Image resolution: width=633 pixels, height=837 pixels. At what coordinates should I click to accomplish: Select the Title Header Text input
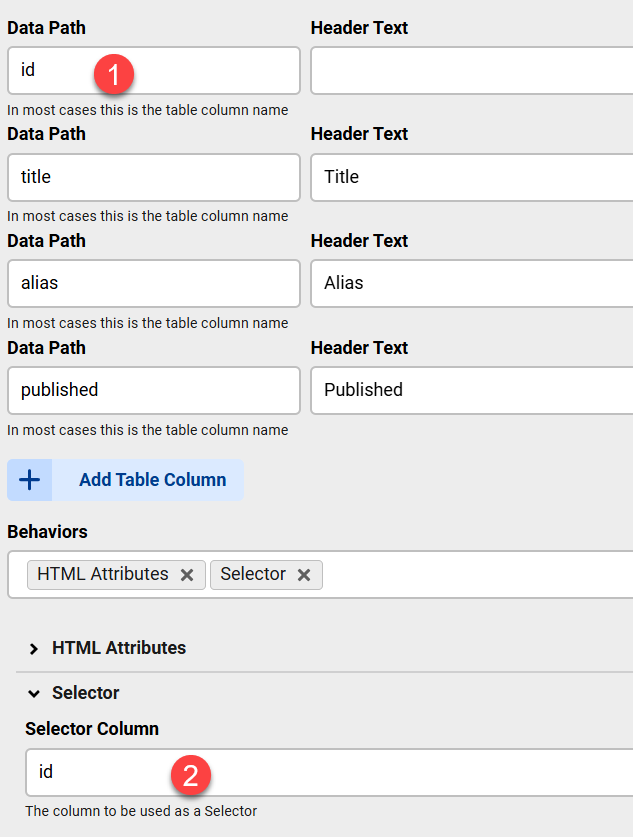(470, 177)
